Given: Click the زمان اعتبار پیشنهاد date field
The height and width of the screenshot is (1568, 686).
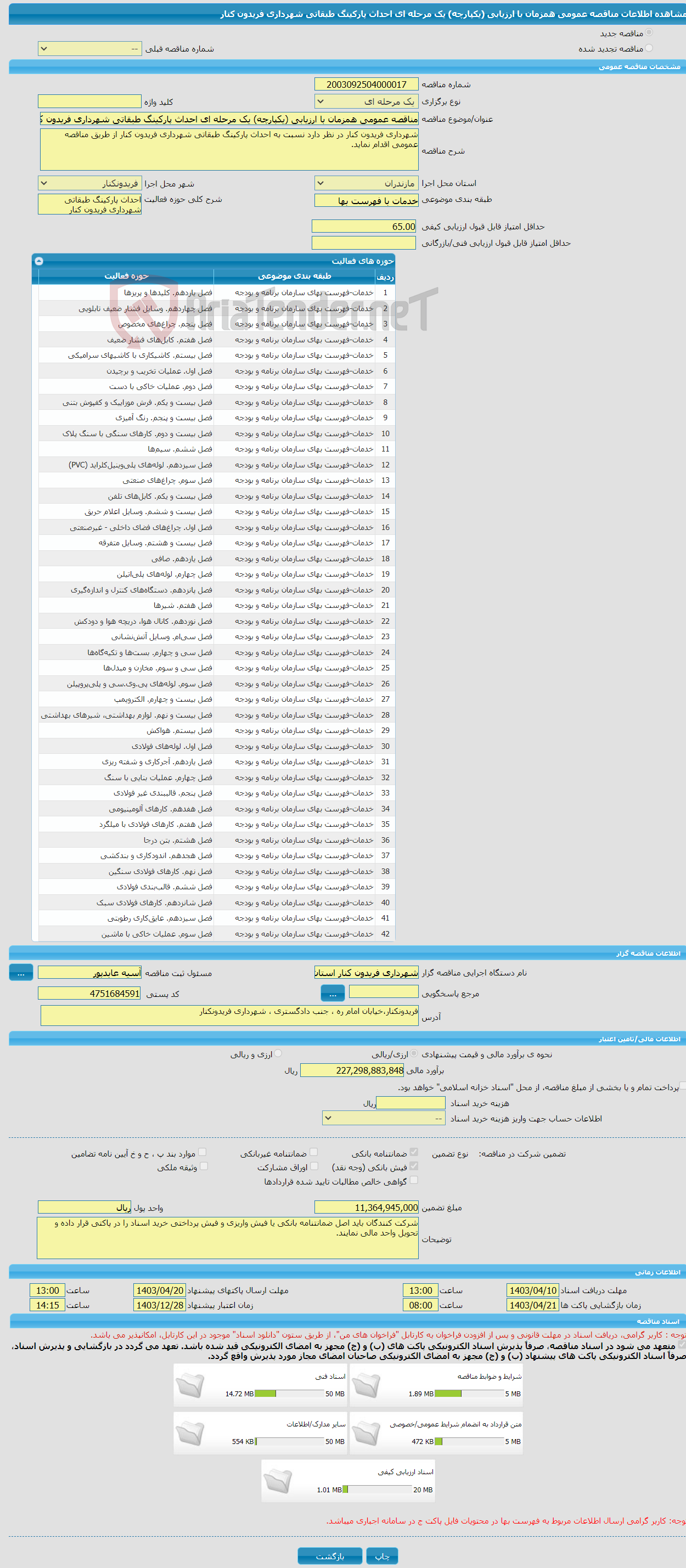Looking at the screenshot, I should [x=160, y=1306].
